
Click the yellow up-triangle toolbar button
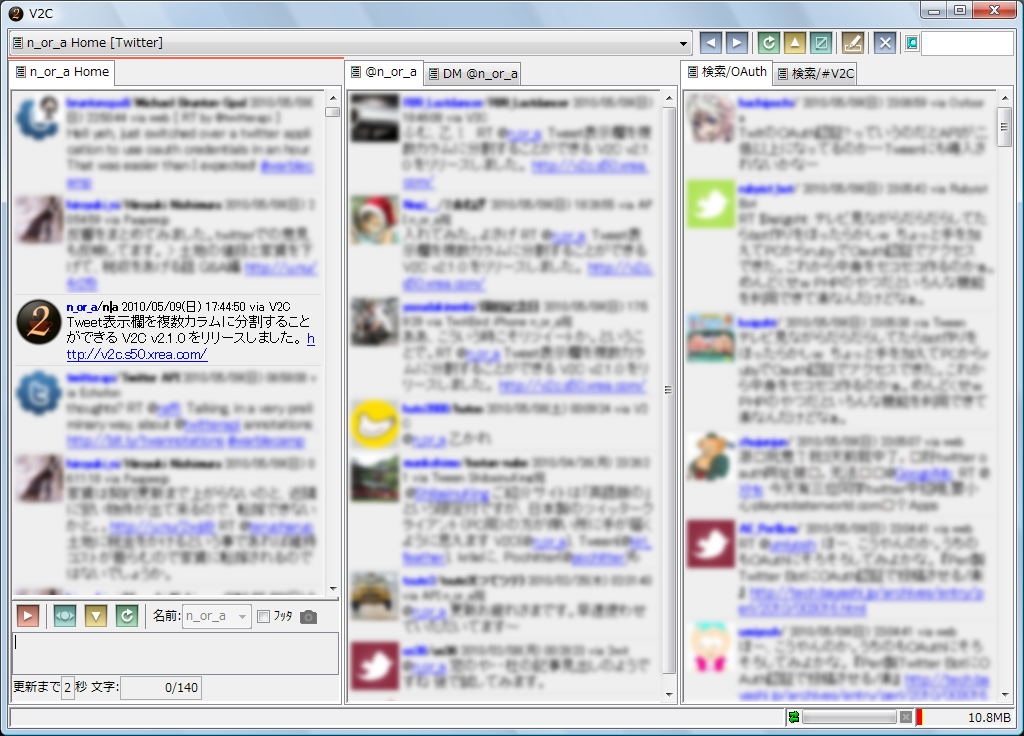(794, 42)
